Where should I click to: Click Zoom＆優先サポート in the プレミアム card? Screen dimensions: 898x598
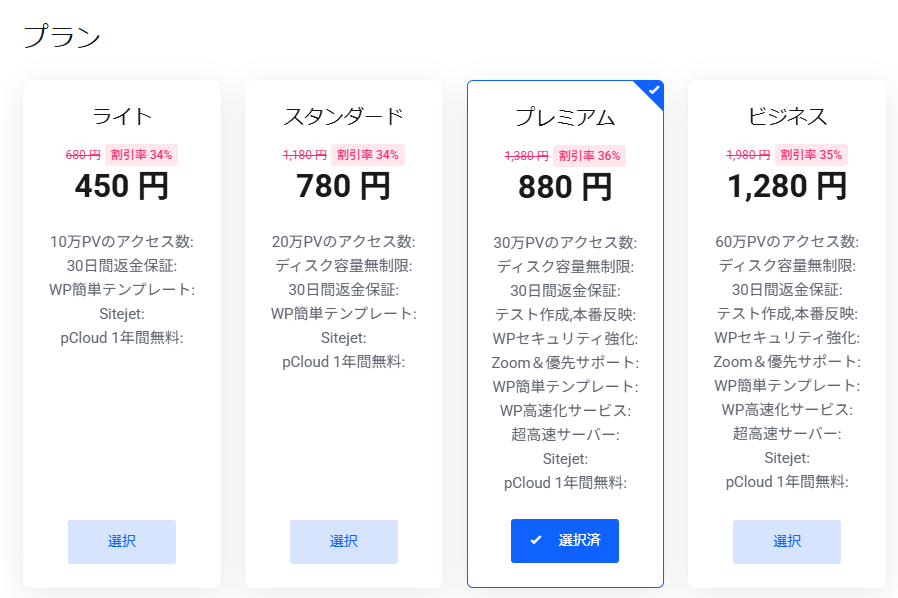565,362
